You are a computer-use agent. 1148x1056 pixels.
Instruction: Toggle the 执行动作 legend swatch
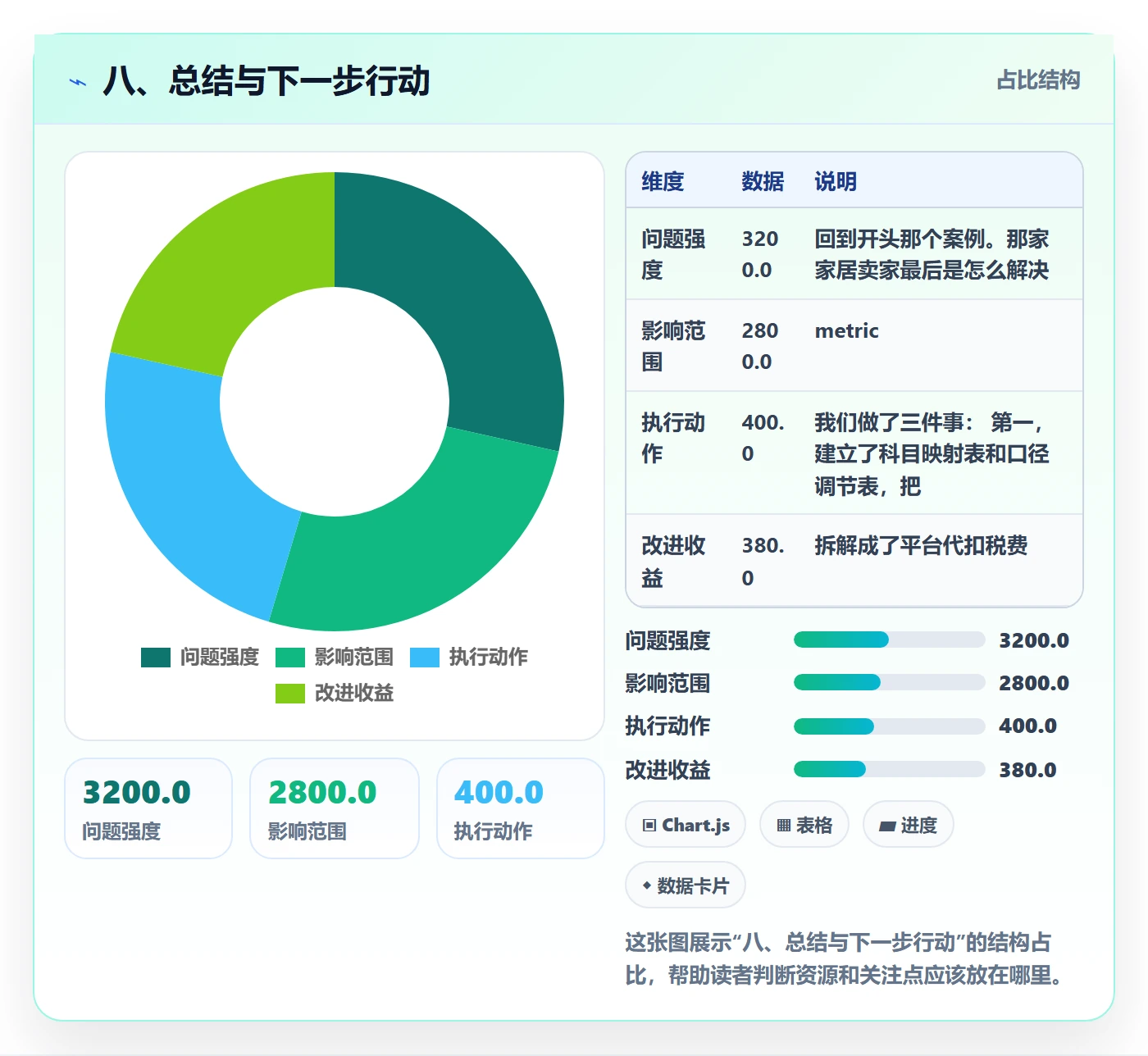click(425, 658)
